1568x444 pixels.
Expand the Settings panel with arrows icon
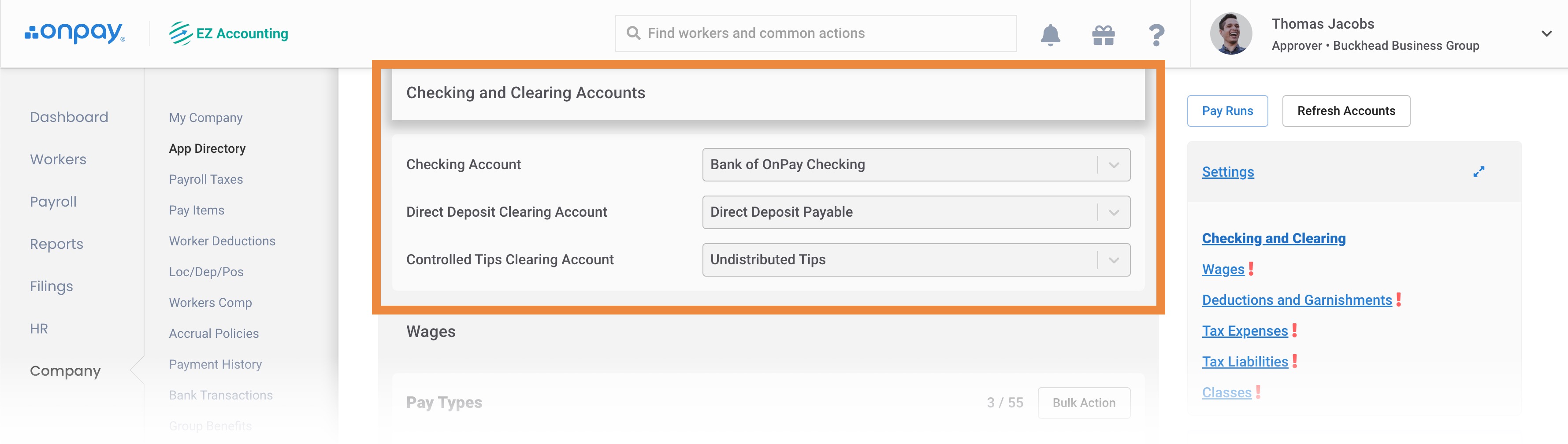coord(1479,172)
